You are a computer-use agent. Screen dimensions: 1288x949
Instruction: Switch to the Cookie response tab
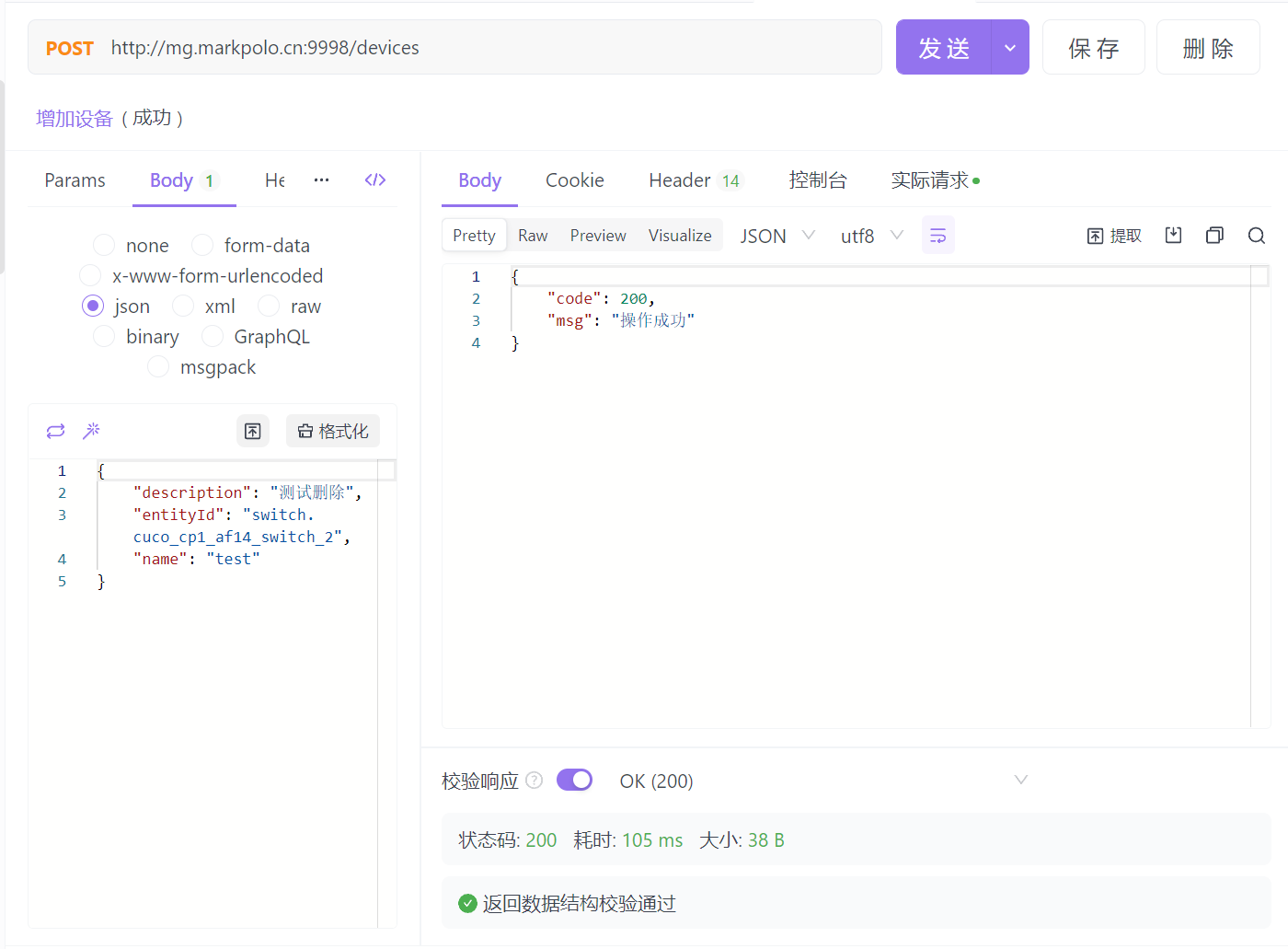tap(574, 180)
